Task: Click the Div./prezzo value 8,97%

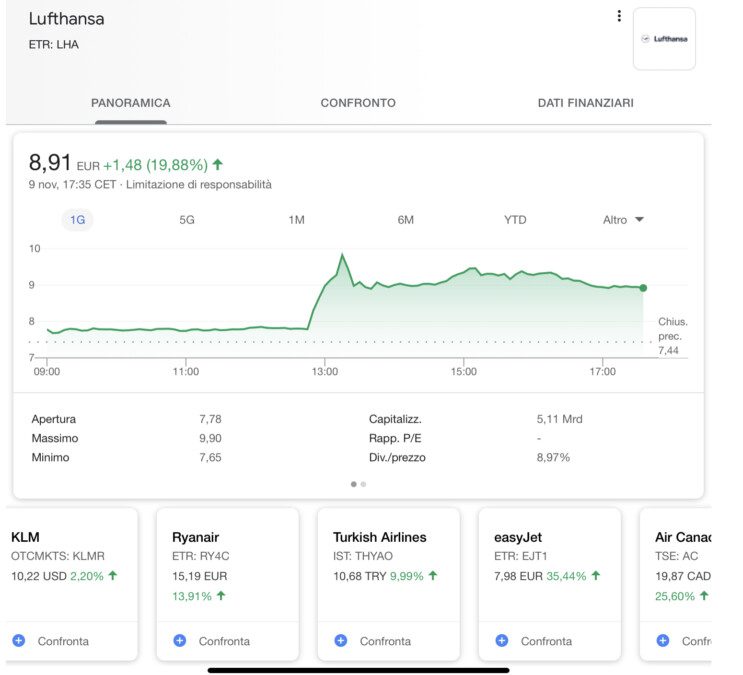Action: [553, 457]
